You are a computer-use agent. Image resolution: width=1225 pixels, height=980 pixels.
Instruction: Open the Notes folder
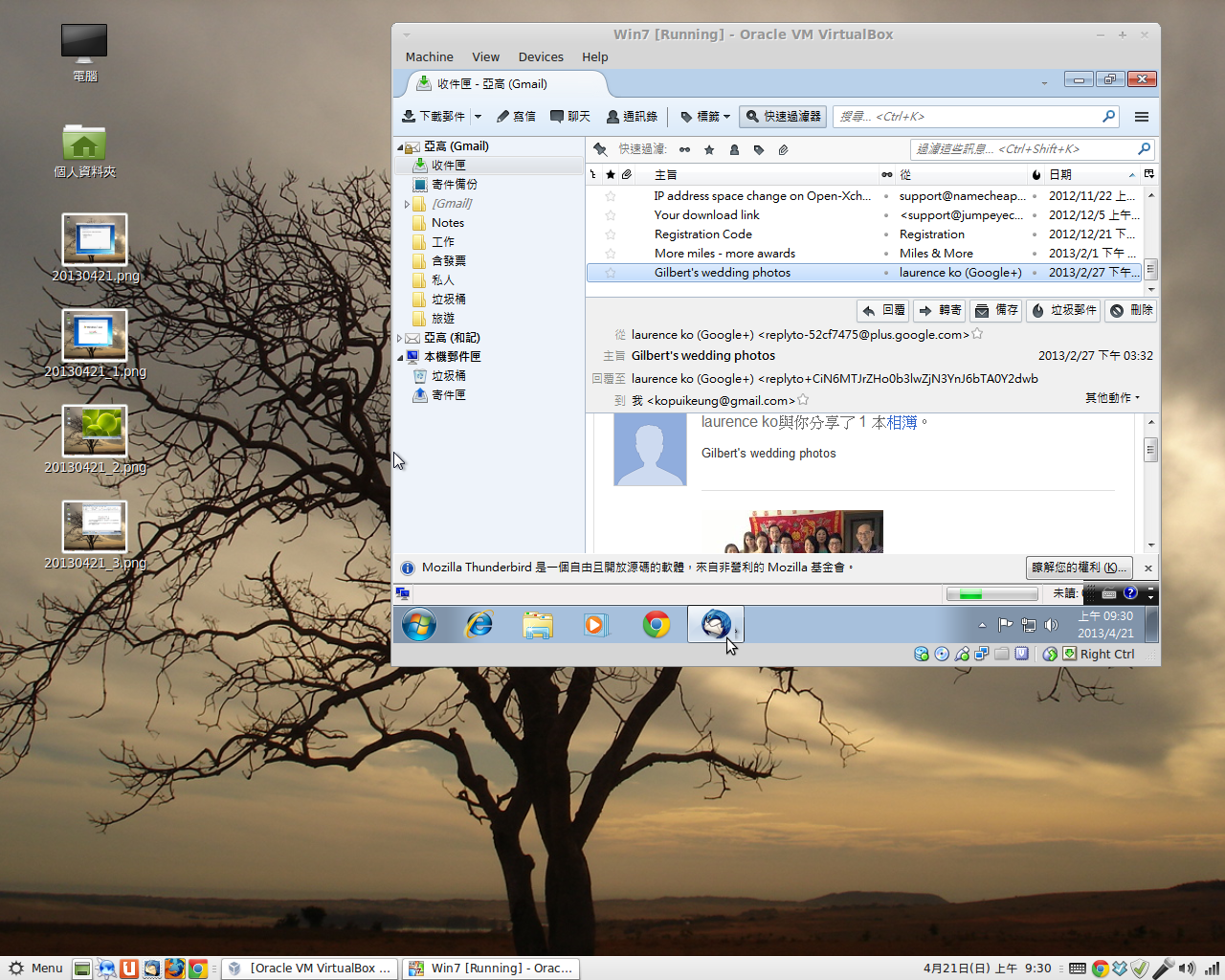(447, 223)
